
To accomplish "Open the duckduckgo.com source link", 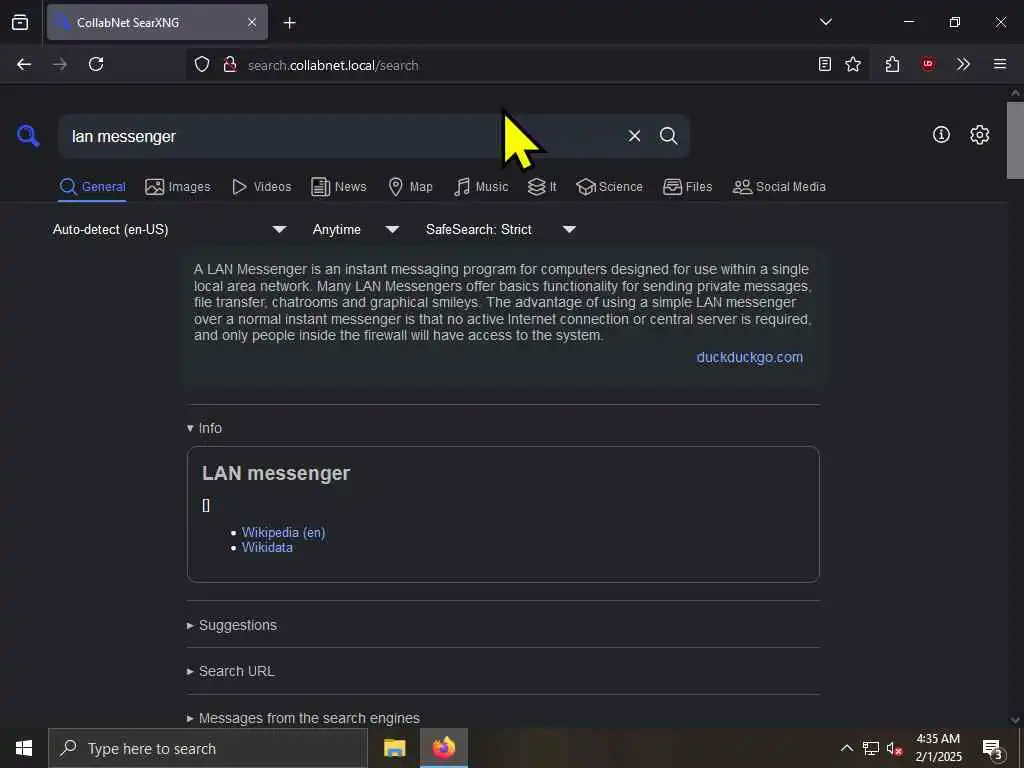I will (x=750, y=357).
